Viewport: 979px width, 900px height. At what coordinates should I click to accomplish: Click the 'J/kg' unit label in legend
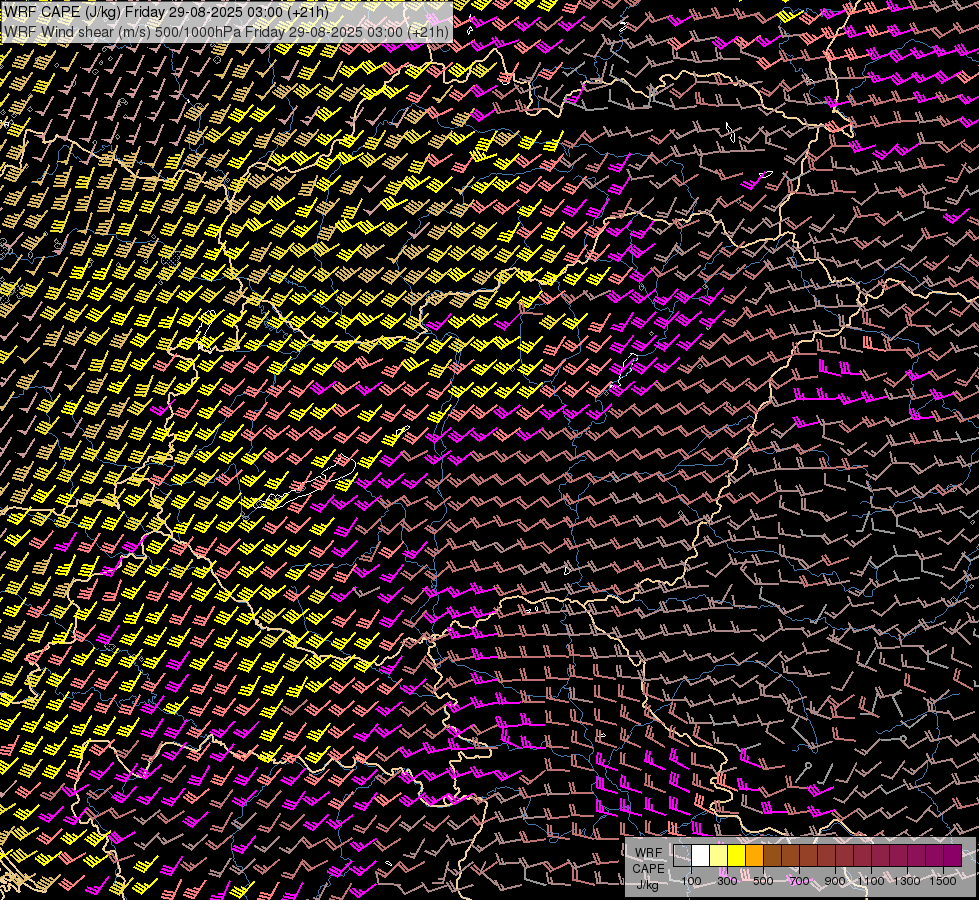(647, 885)
